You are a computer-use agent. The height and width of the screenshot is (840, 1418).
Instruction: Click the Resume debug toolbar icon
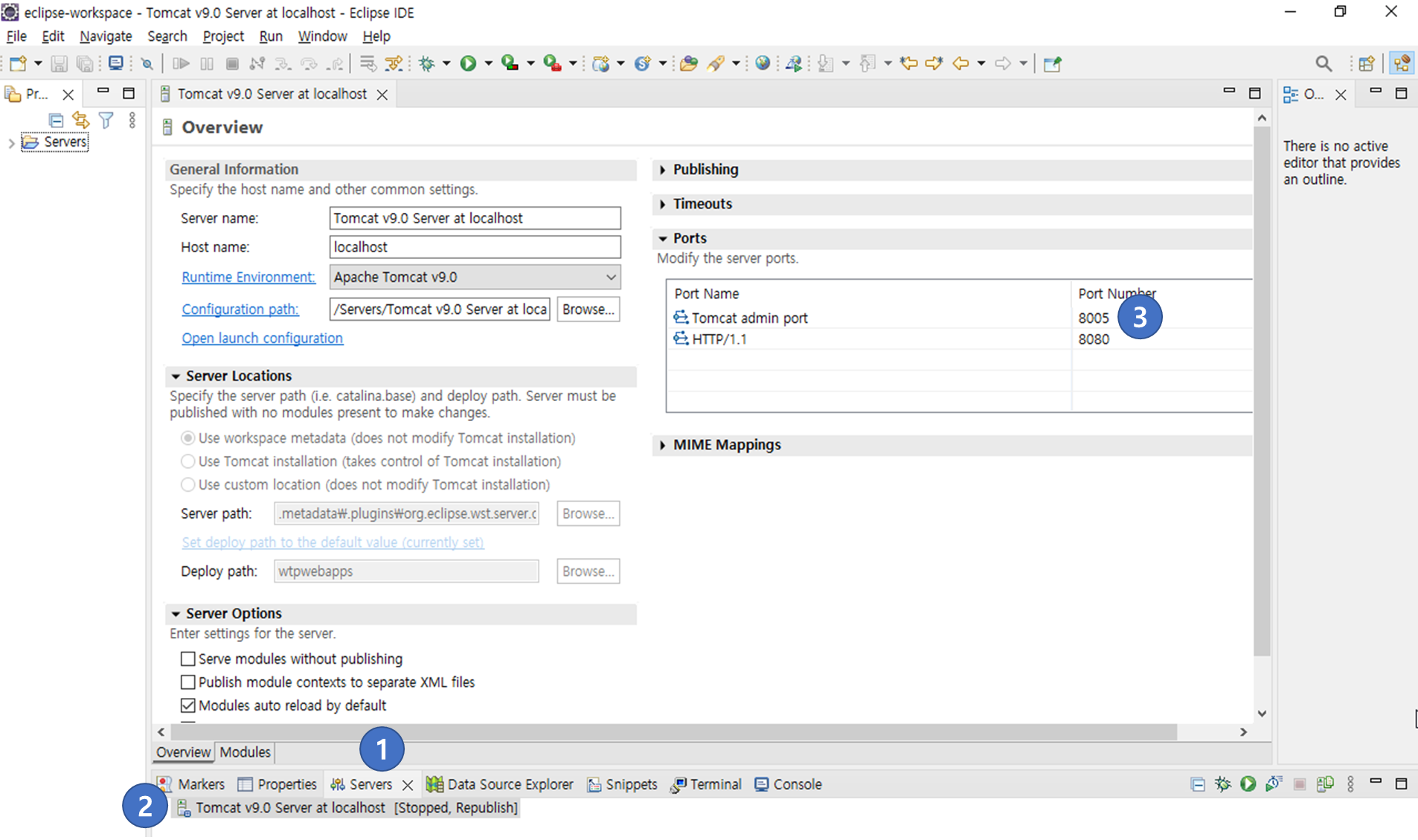181,64
